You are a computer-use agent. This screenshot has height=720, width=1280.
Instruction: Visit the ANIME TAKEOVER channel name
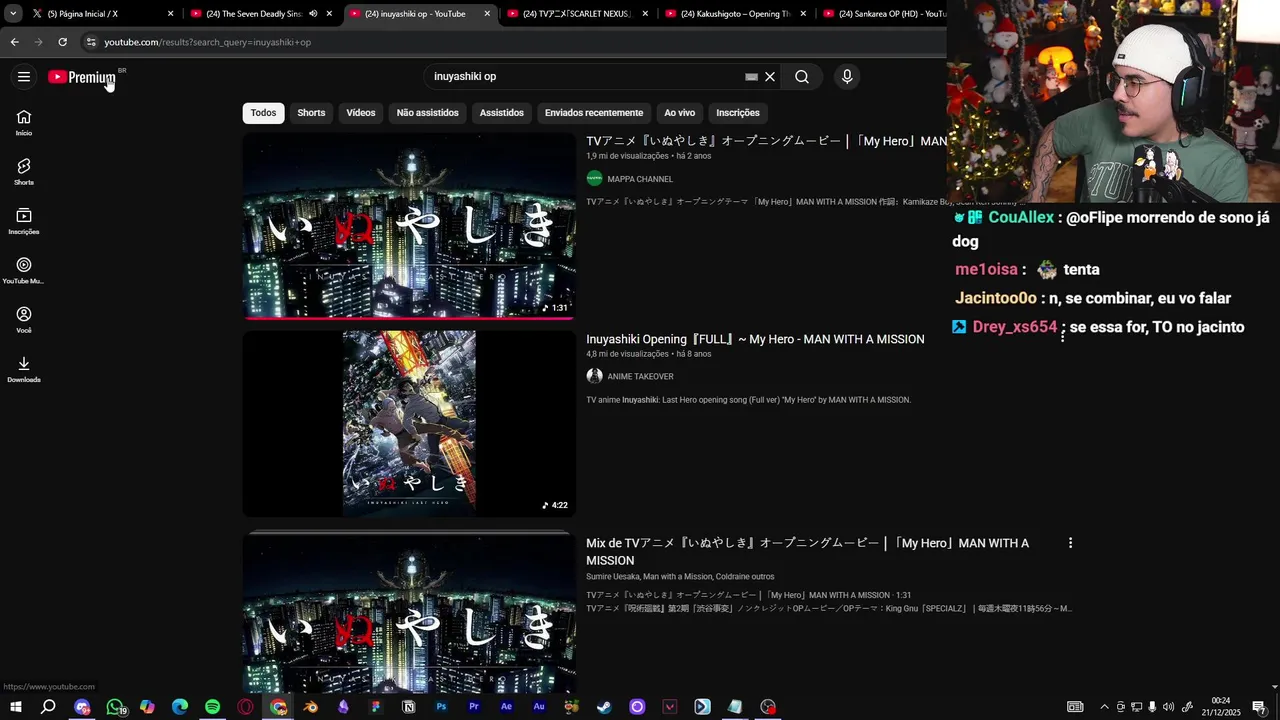click(640, 376)
